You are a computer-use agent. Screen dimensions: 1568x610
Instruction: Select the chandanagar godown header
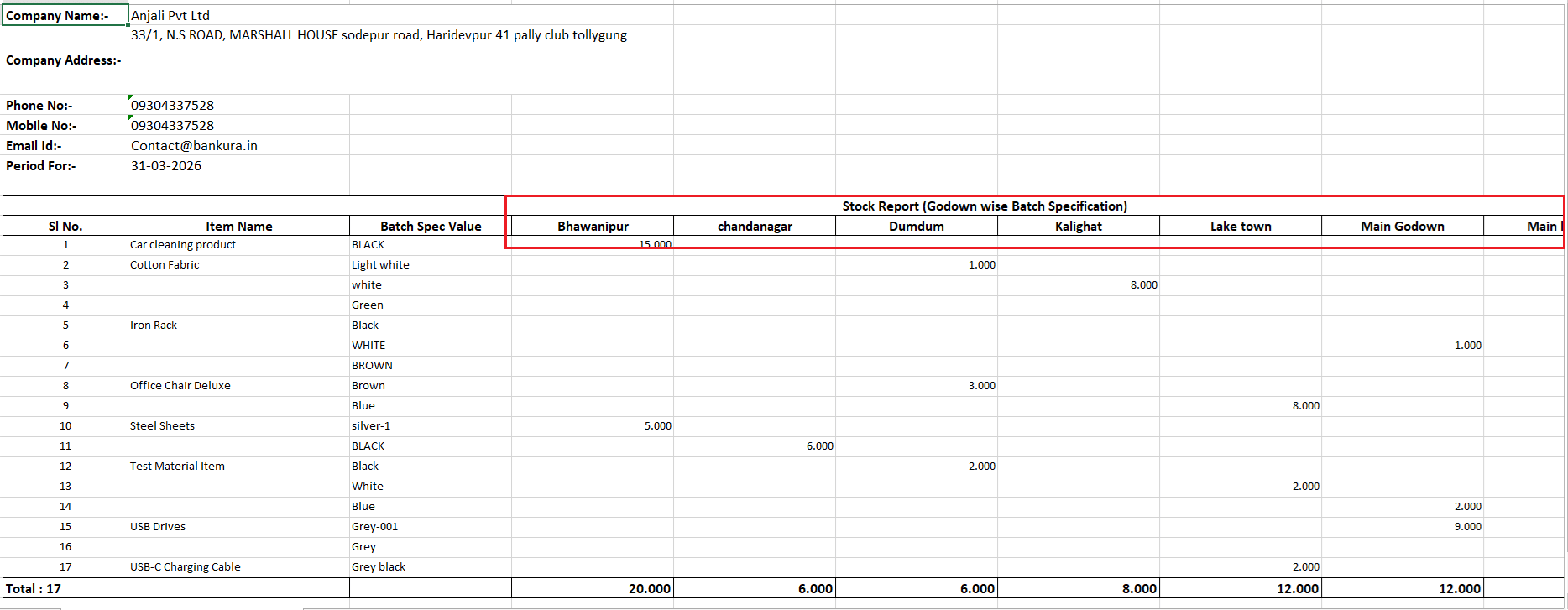(x=754, y=226)
